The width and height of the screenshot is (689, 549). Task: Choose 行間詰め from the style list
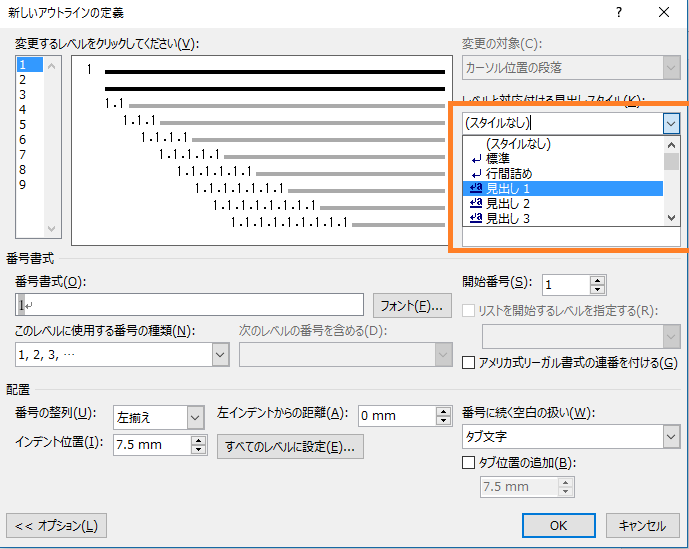(x=562, y=174)
